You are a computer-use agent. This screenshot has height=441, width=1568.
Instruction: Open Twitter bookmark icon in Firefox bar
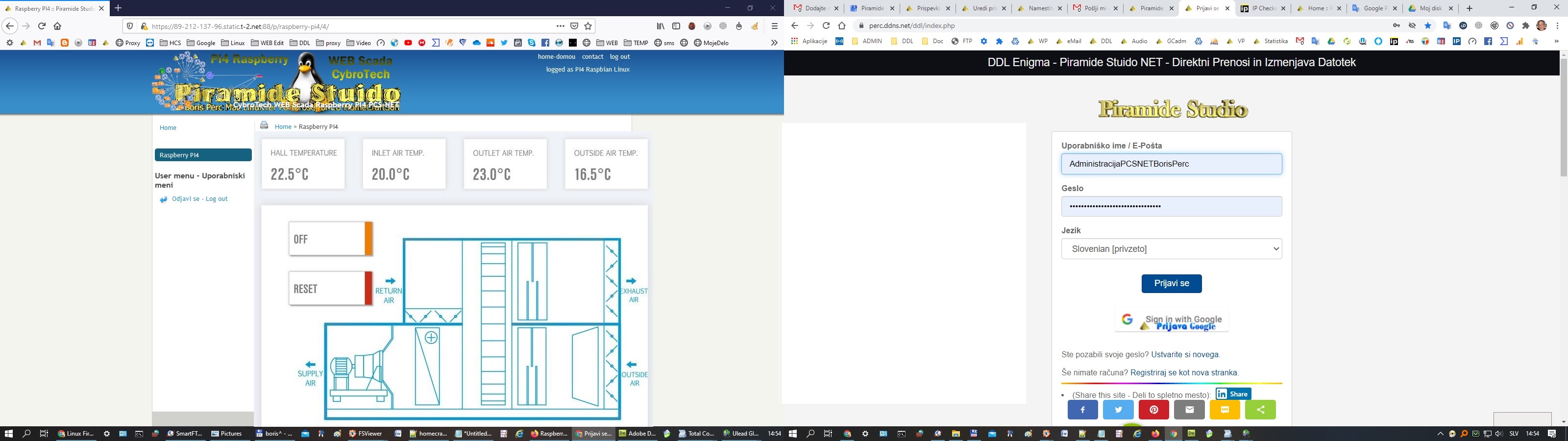click(x=504, y=43)
